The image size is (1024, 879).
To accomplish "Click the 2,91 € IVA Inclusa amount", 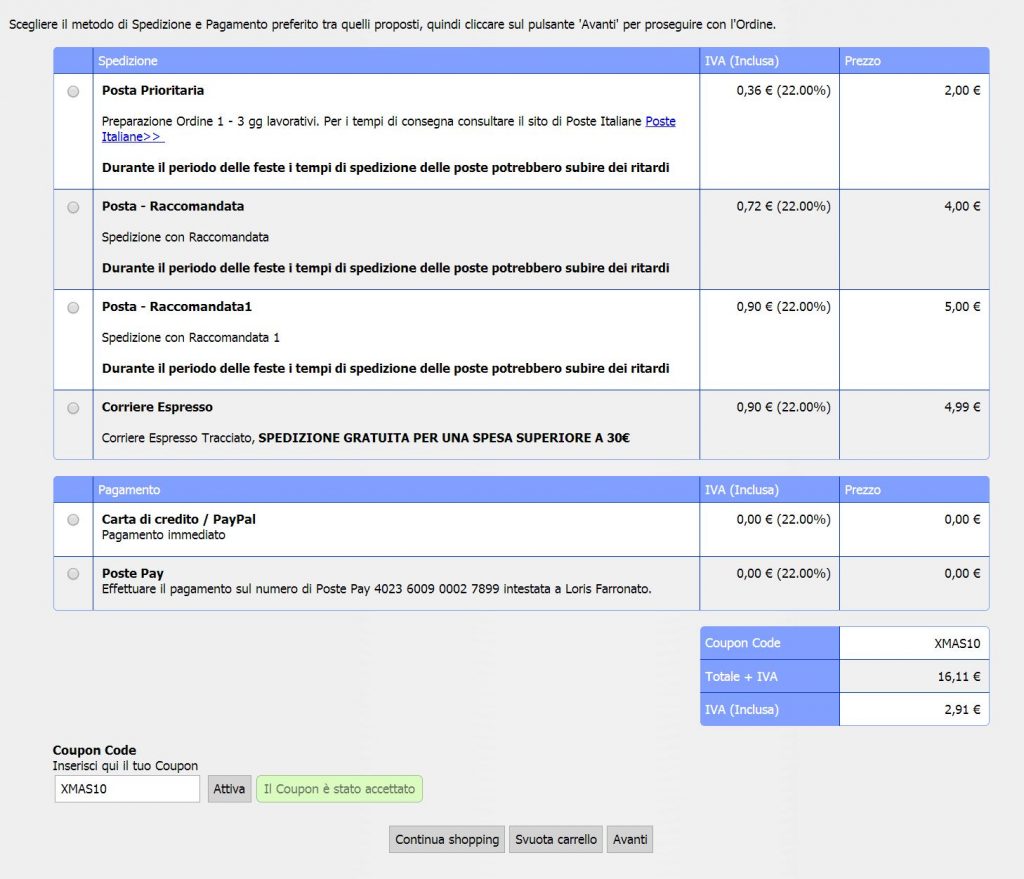I will click(x=961, y=710).
